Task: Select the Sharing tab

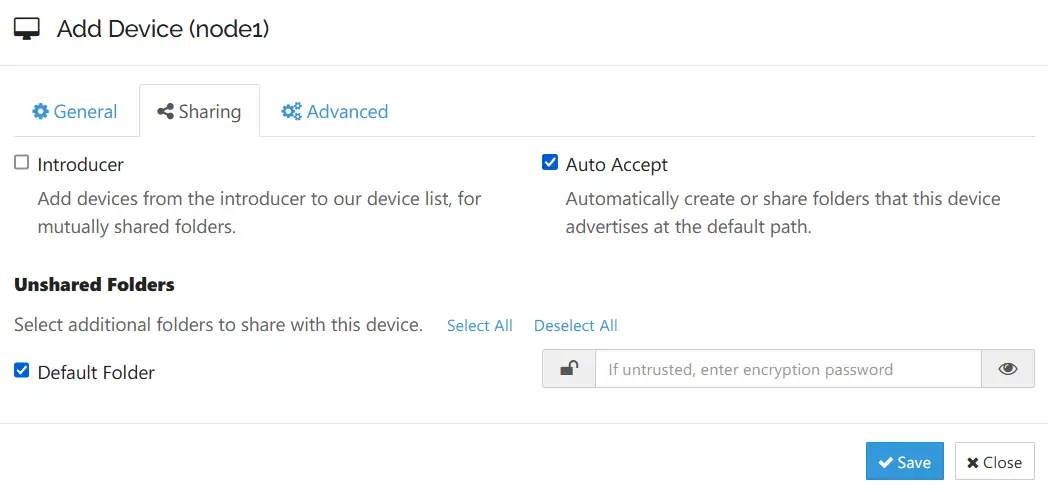Action: (199, 112)
